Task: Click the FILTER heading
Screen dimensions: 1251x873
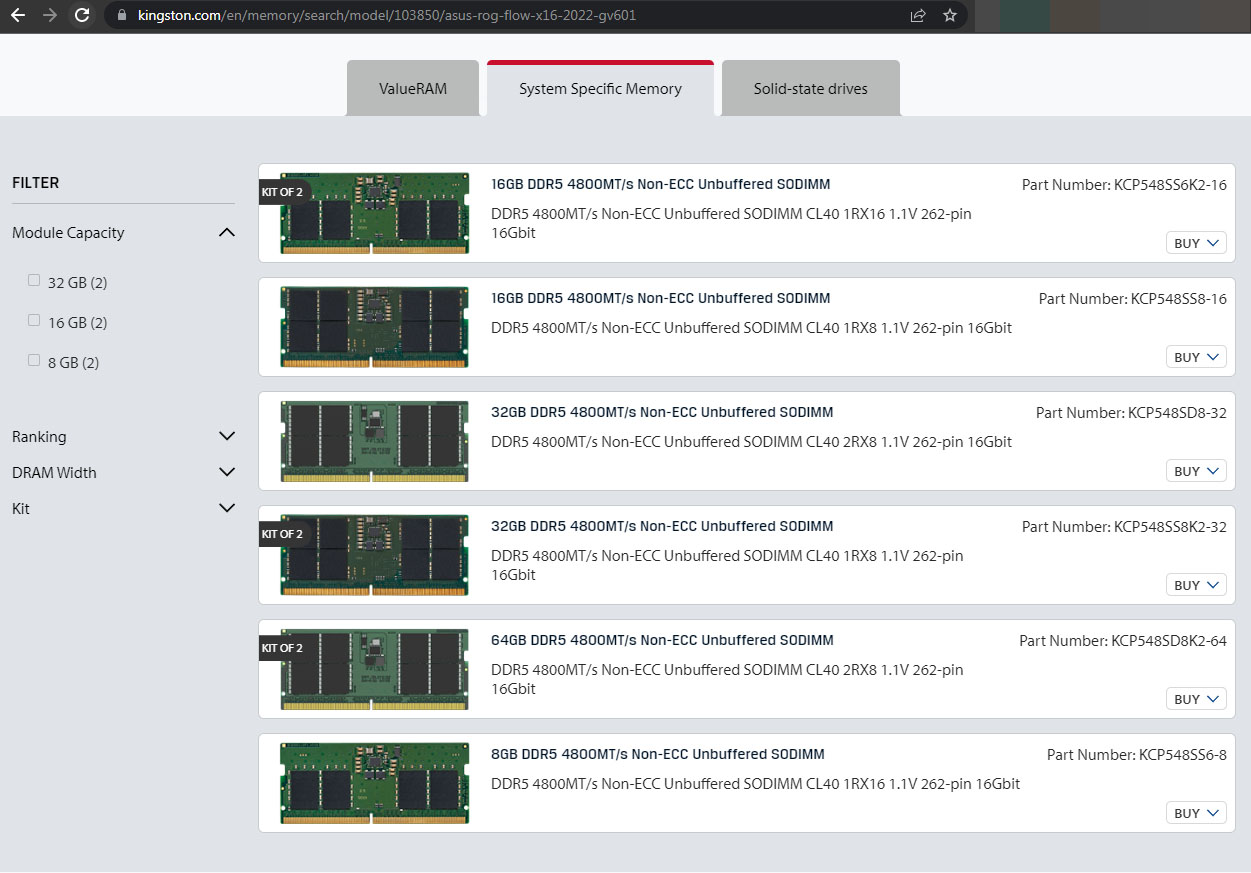Action: [36, 183]
